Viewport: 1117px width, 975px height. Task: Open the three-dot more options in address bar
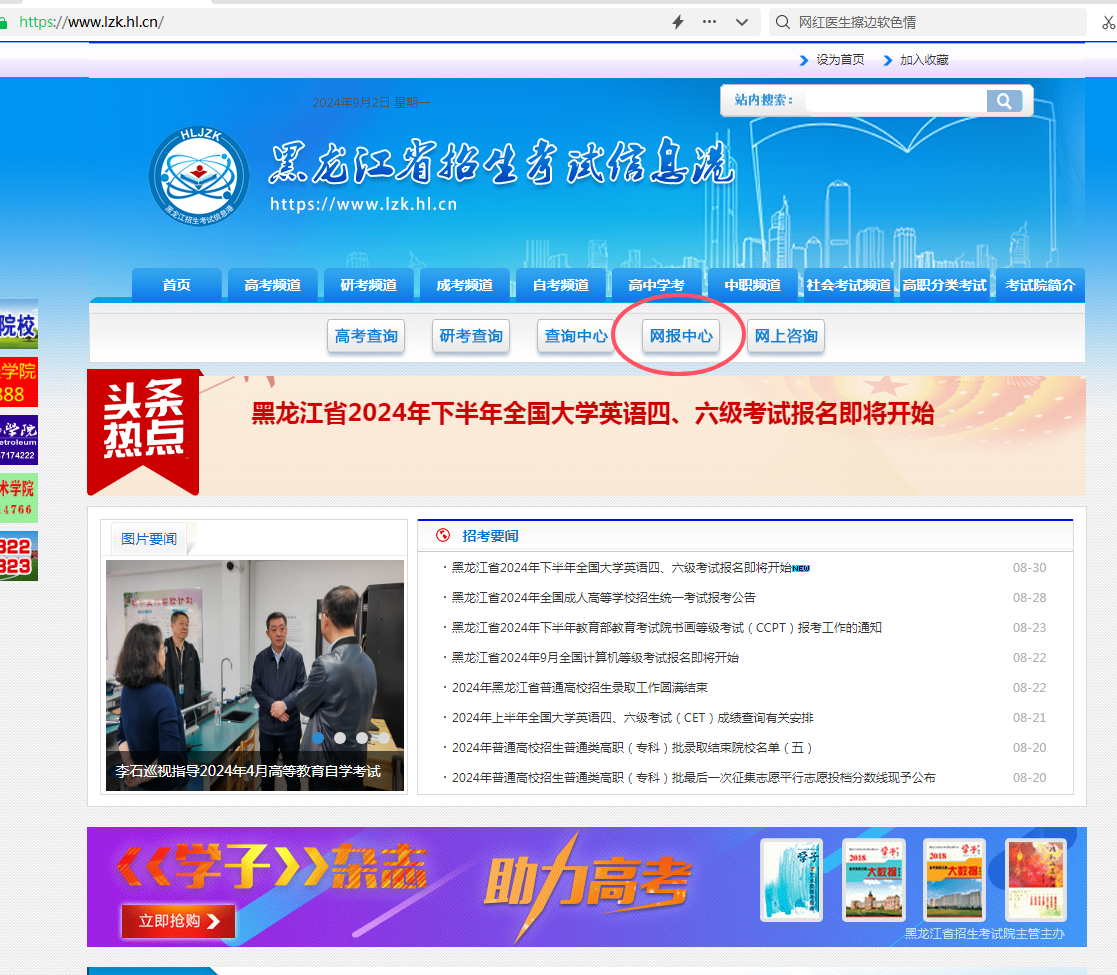tap(709, 22)
